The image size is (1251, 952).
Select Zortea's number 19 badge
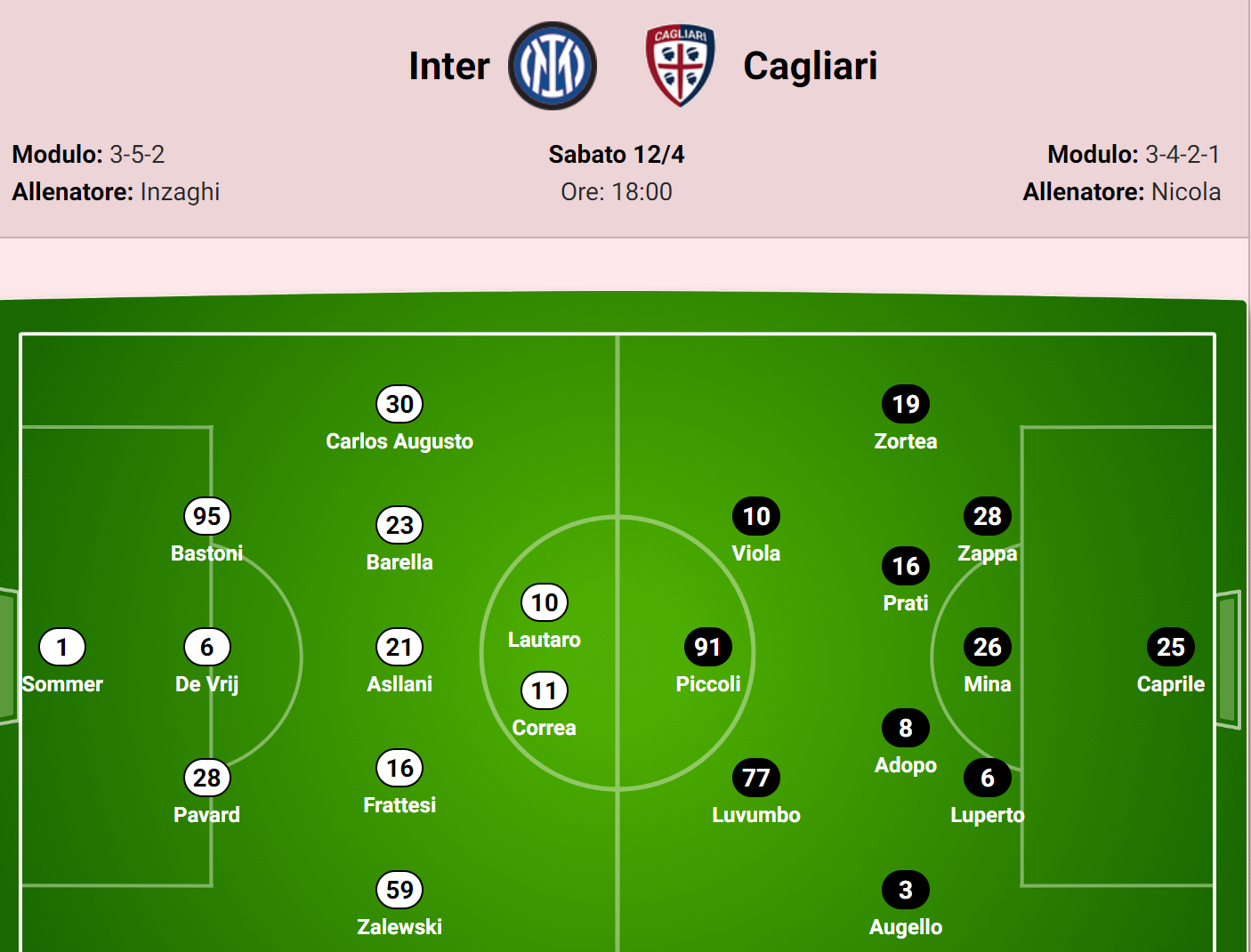(906, 404)
